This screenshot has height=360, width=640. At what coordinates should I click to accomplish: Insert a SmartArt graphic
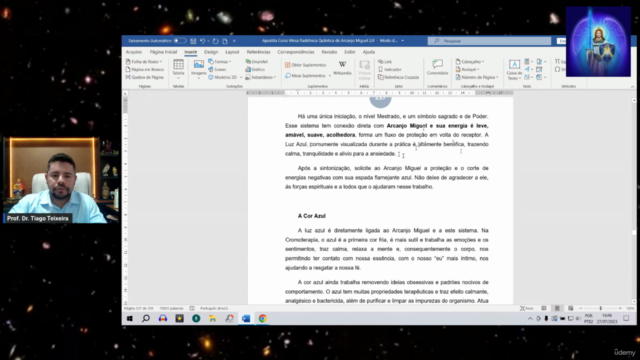(257, 62)
